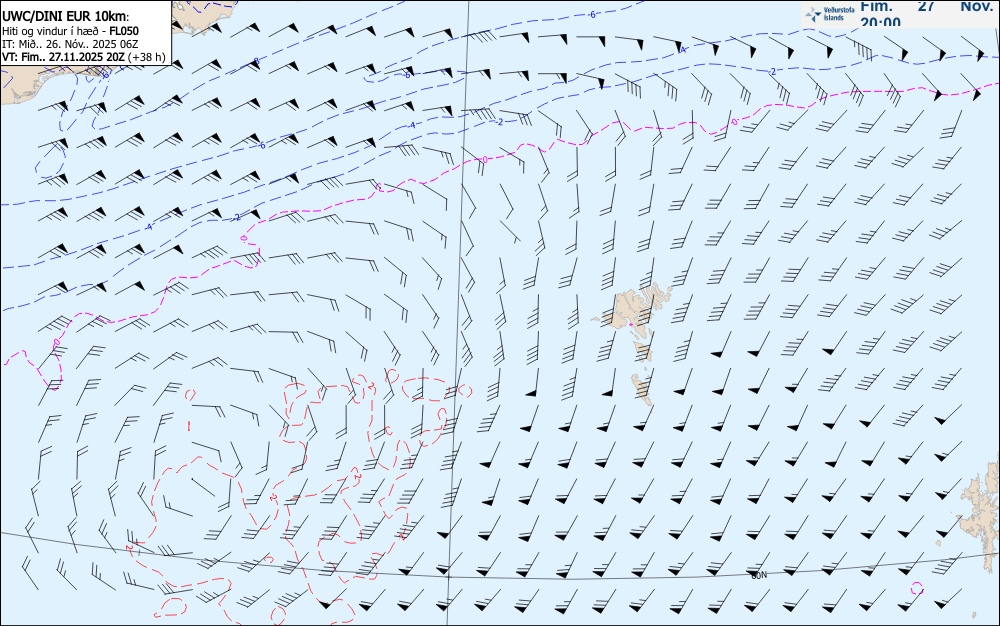Viewport: 1000px width, 626px height.
Task: Click the '-8' temperature contour label
Action: tap(256, 61)
